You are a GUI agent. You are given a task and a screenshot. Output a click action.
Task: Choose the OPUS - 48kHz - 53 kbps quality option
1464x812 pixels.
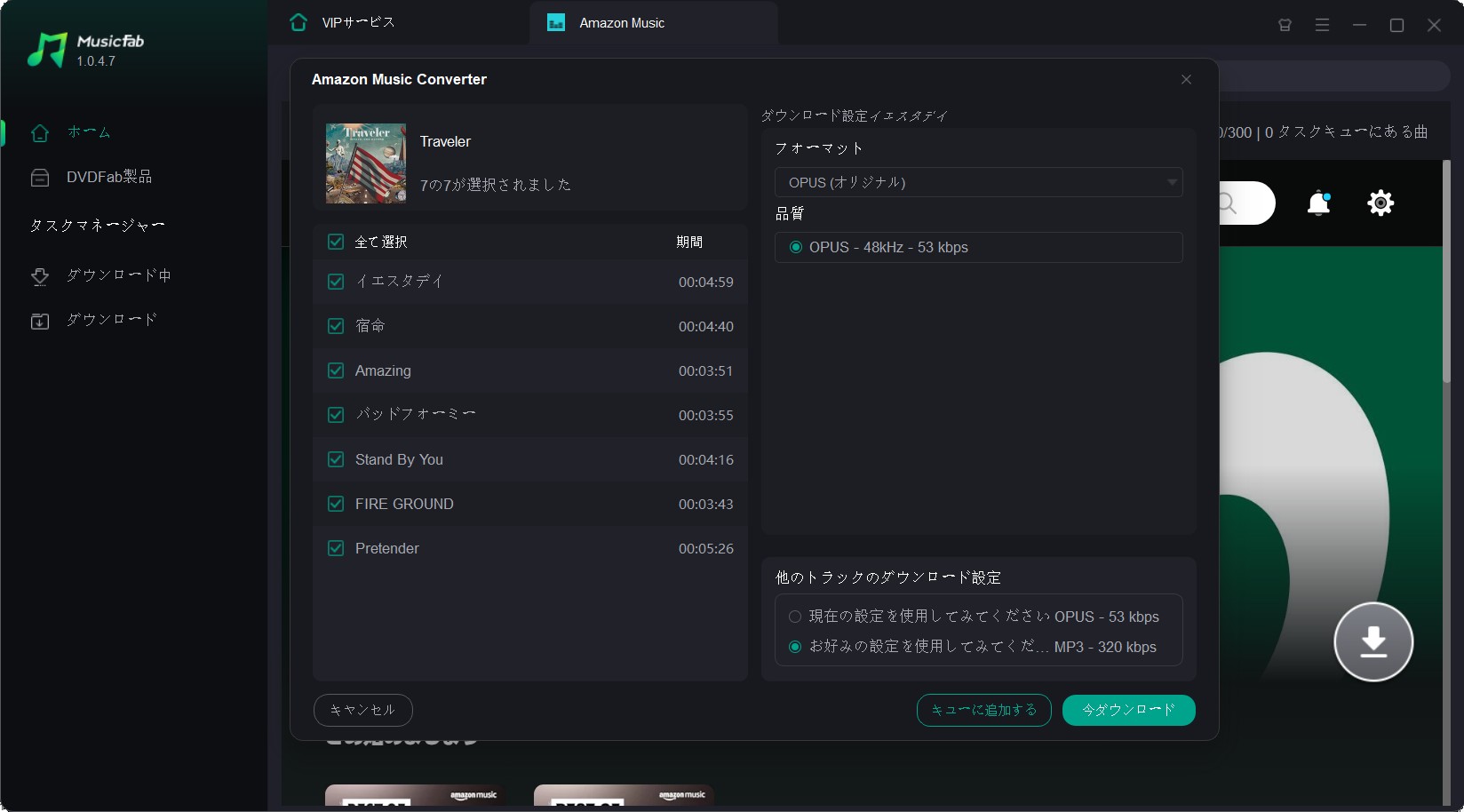point(797,248)
